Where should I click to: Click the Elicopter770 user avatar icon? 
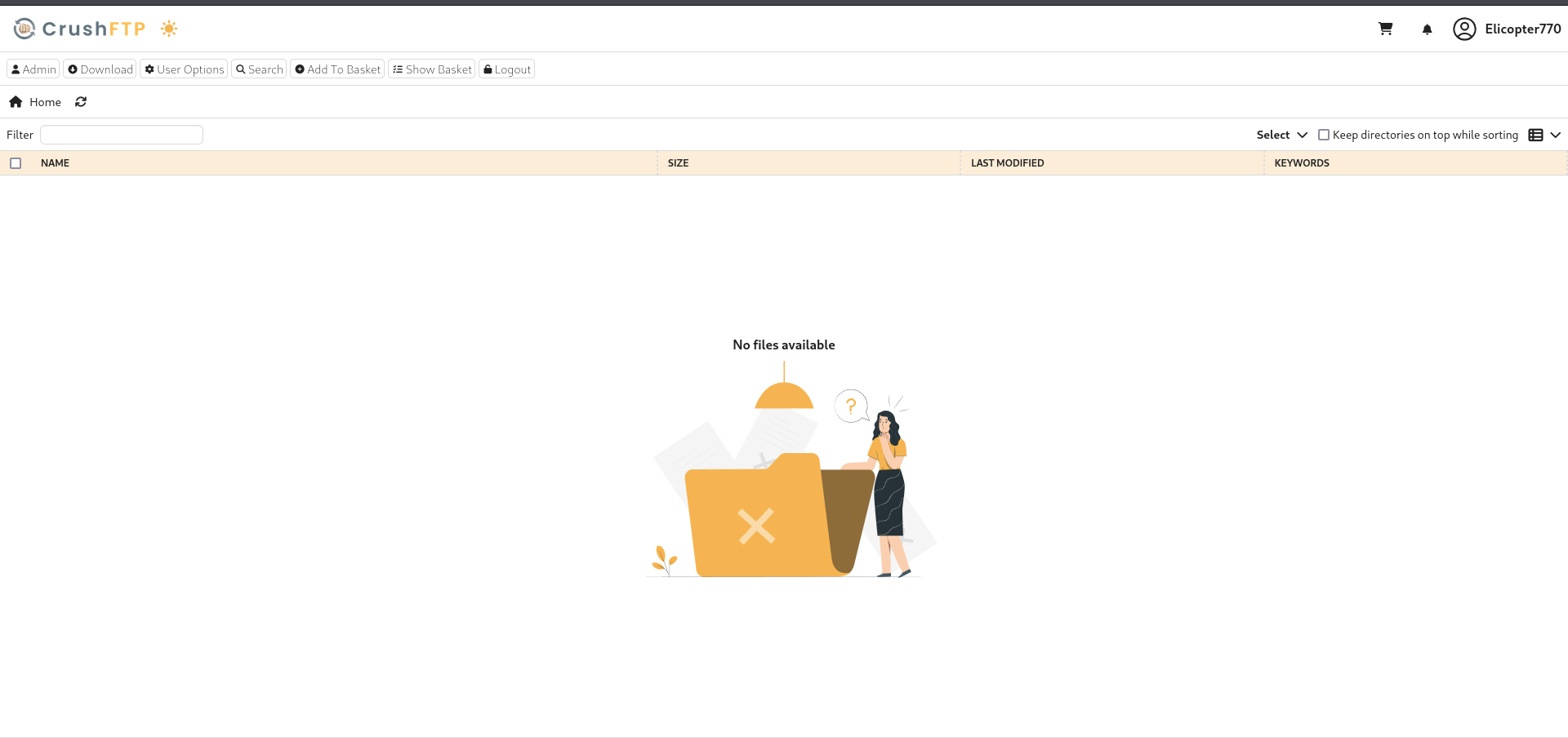coord(1463,29)
